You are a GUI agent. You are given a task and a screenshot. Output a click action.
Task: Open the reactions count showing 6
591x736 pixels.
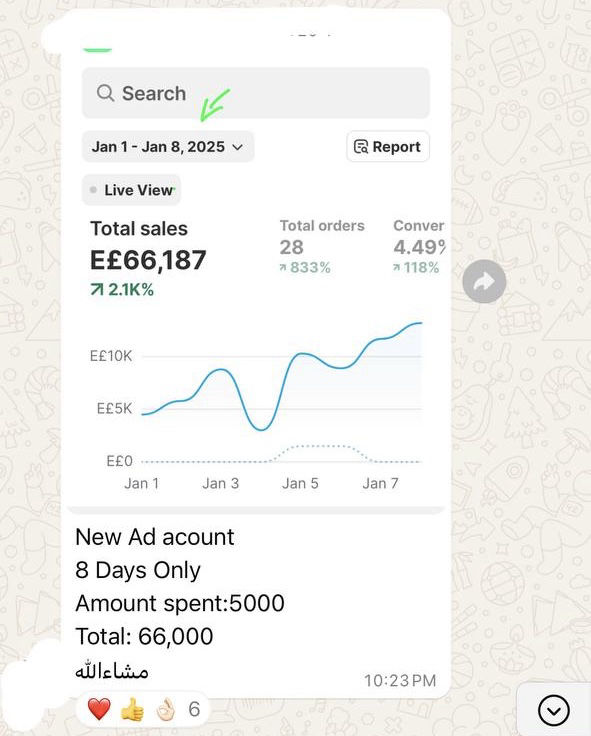coord(194,709)
